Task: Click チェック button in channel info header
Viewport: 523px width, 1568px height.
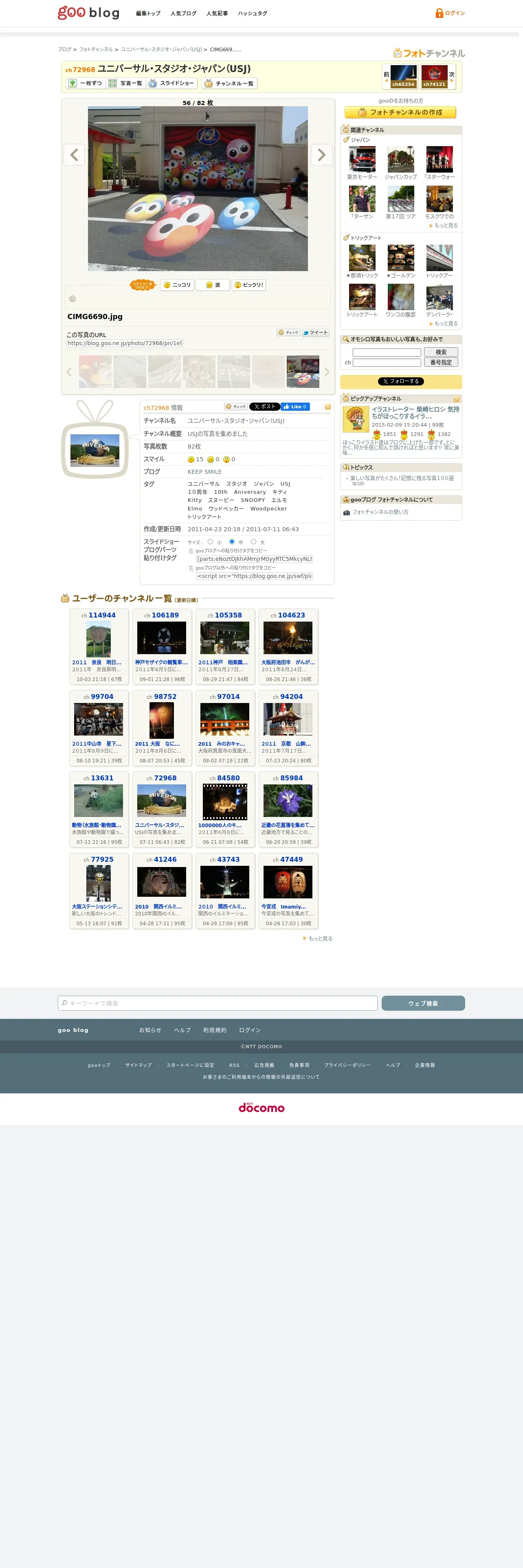Action: [x=235, y=407]
